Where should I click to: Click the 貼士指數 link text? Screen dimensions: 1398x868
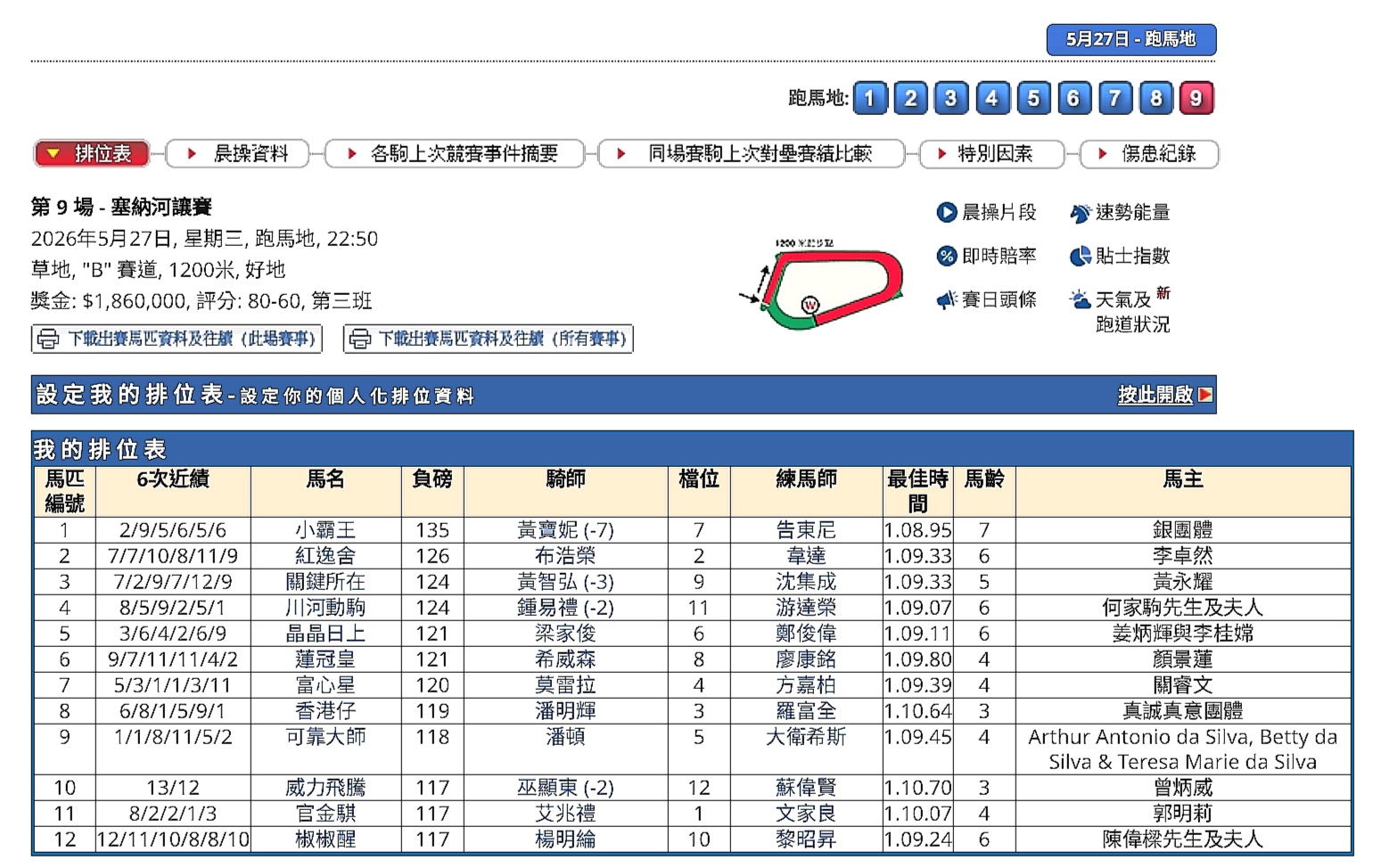pyautogui.click(x=1132, y=256)
